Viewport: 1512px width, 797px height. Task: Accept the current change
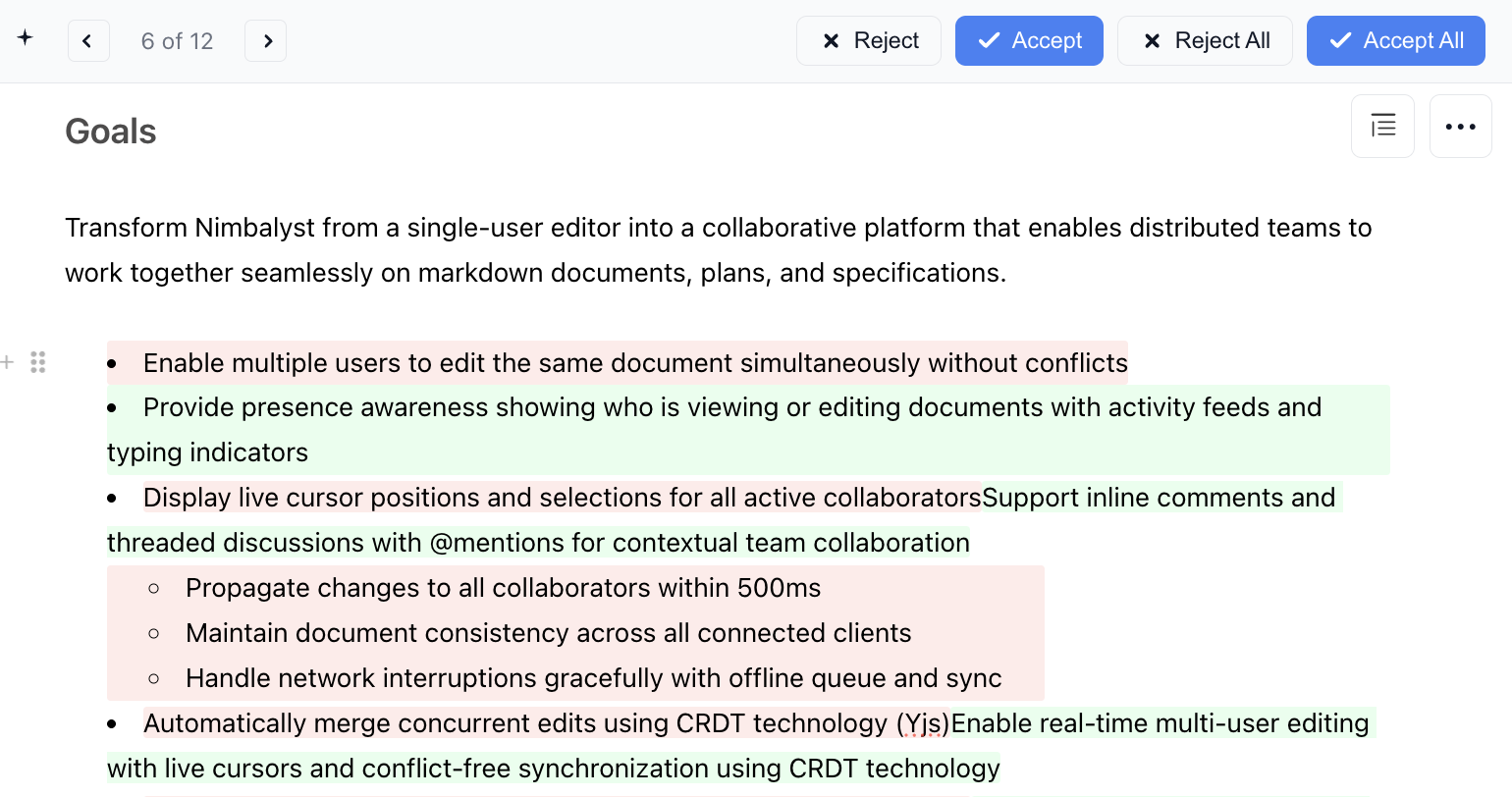[x=1029, y=41]
